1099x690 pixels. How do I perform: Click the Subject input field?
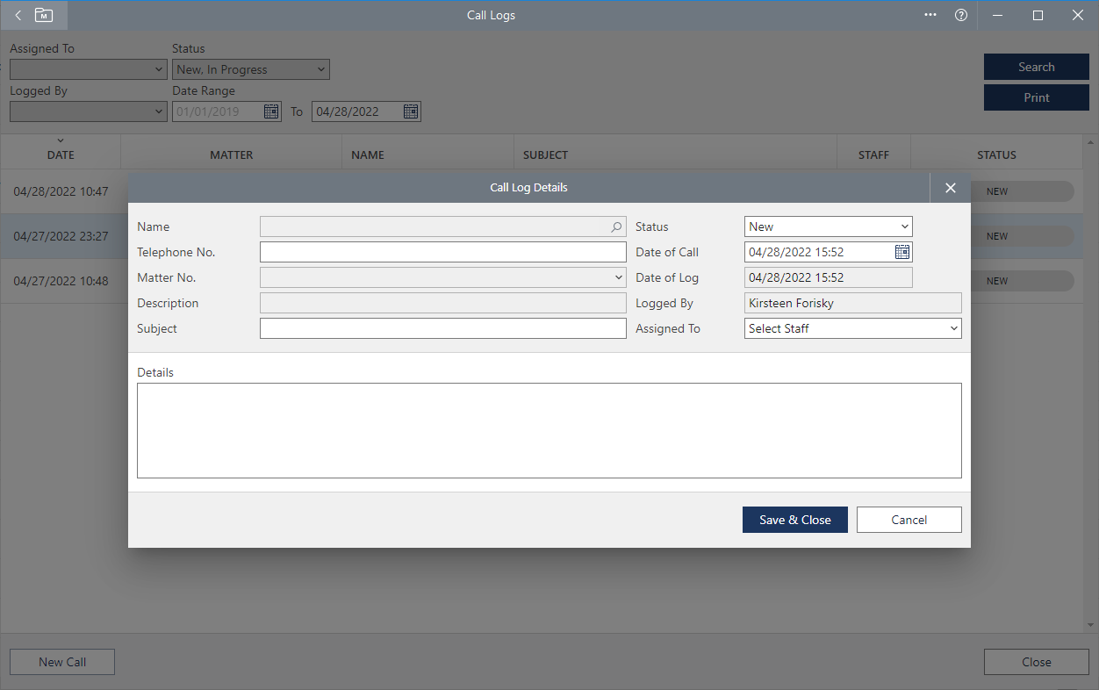(442, 328)
